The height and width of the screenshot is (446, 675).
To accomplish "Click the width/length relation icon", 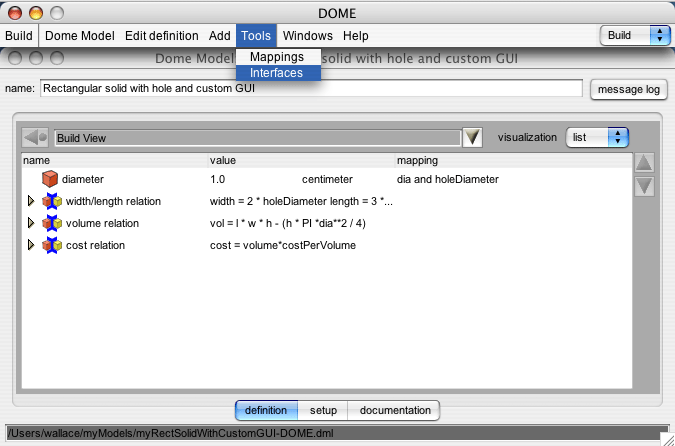I will pos(52,201).
